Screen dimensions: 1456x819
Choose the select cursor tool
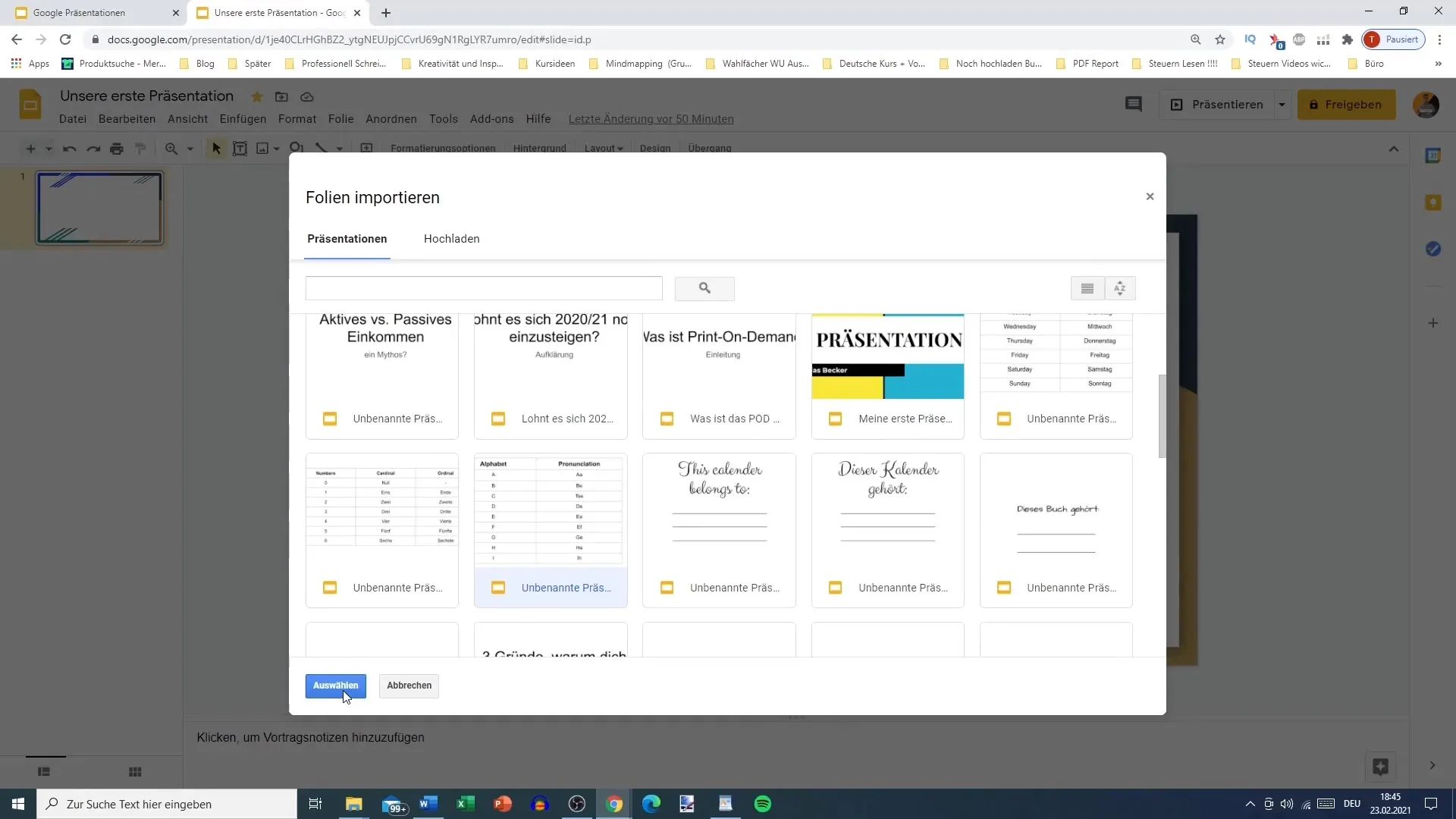216,149
